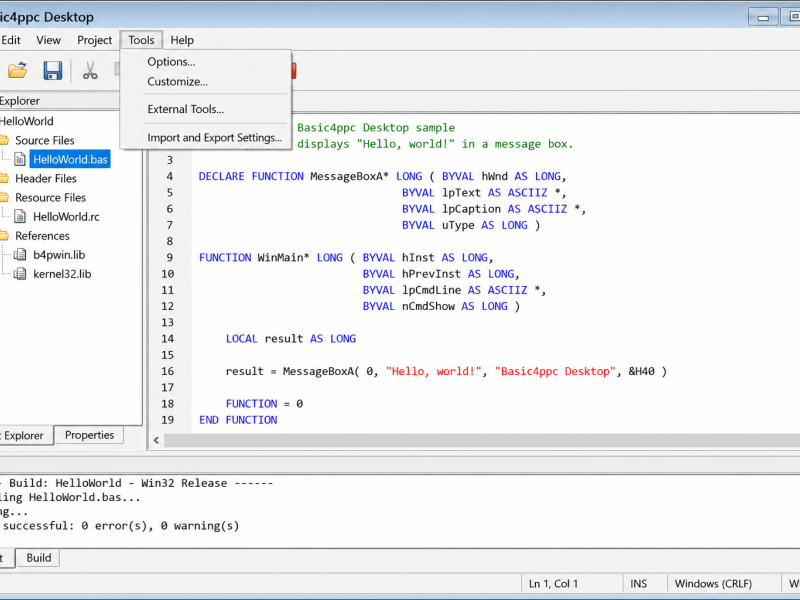Click the kernel32.lib library icon

[20, 274]
